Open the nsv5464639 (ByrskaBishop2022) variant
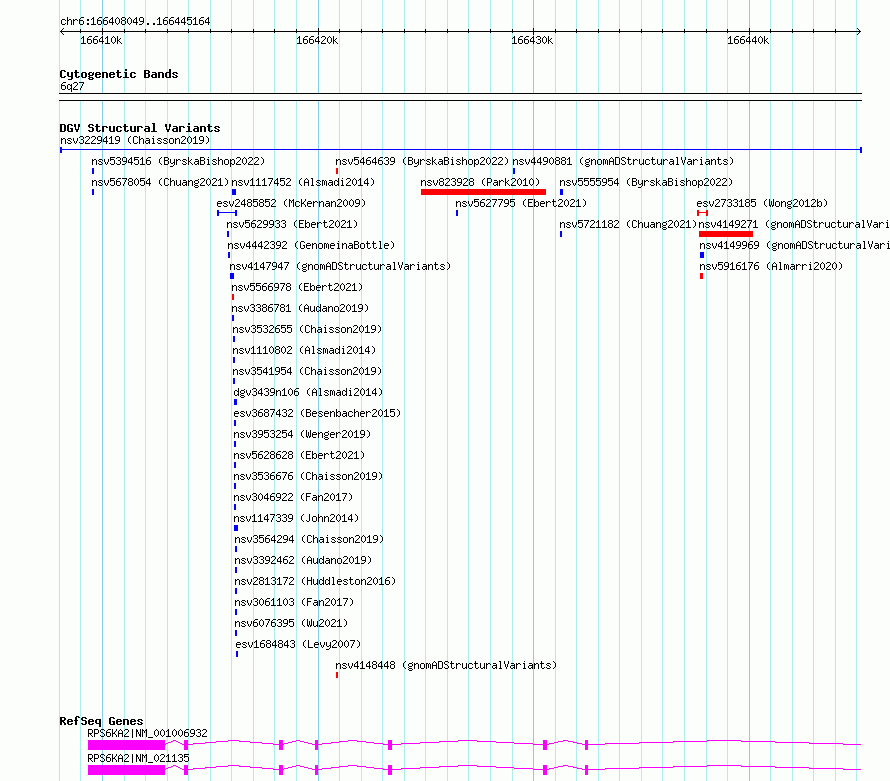Screen dimensions: 890x781 point(422,161)
